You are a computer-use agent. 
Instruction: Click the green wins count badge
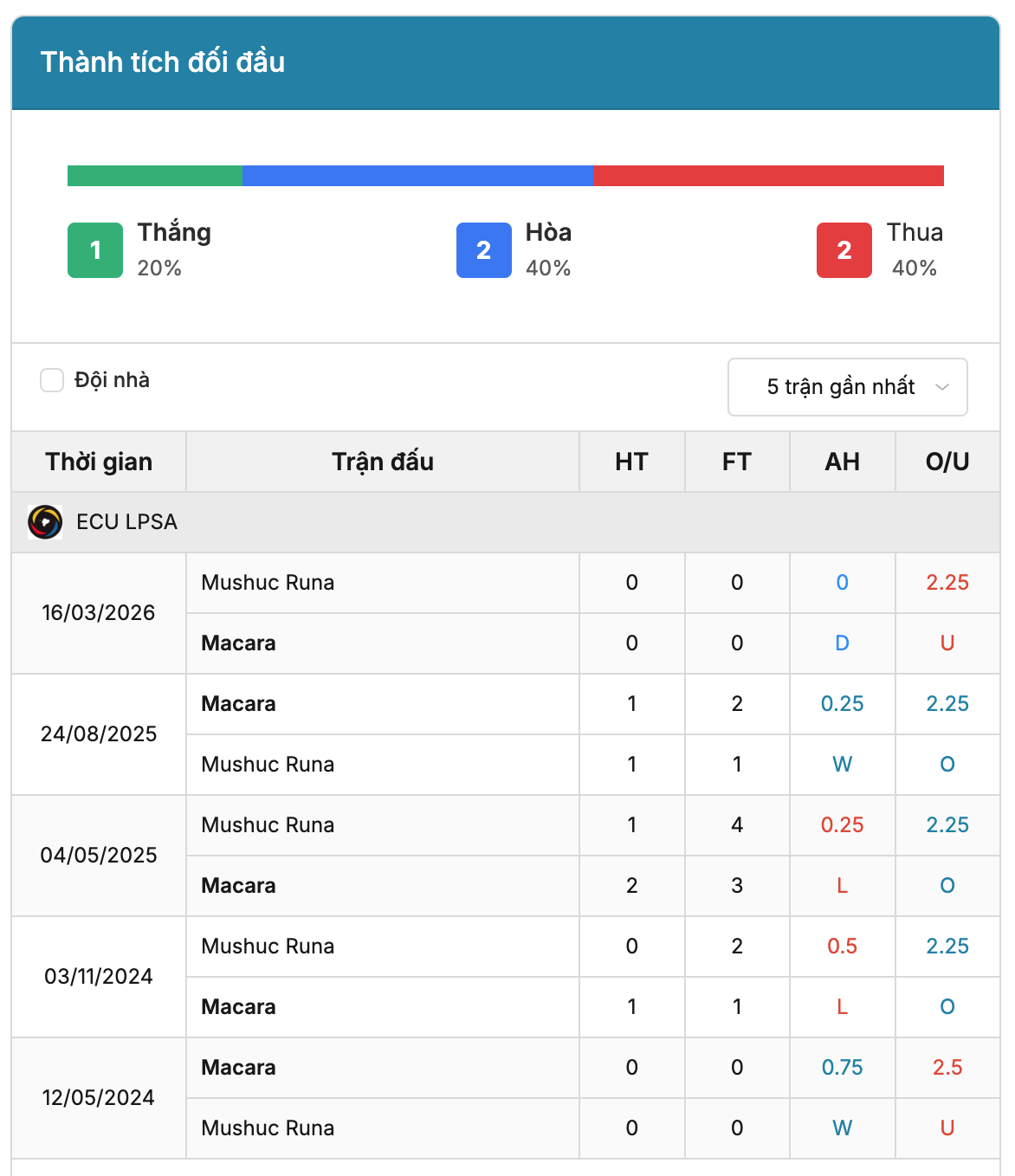click(95, 250)
